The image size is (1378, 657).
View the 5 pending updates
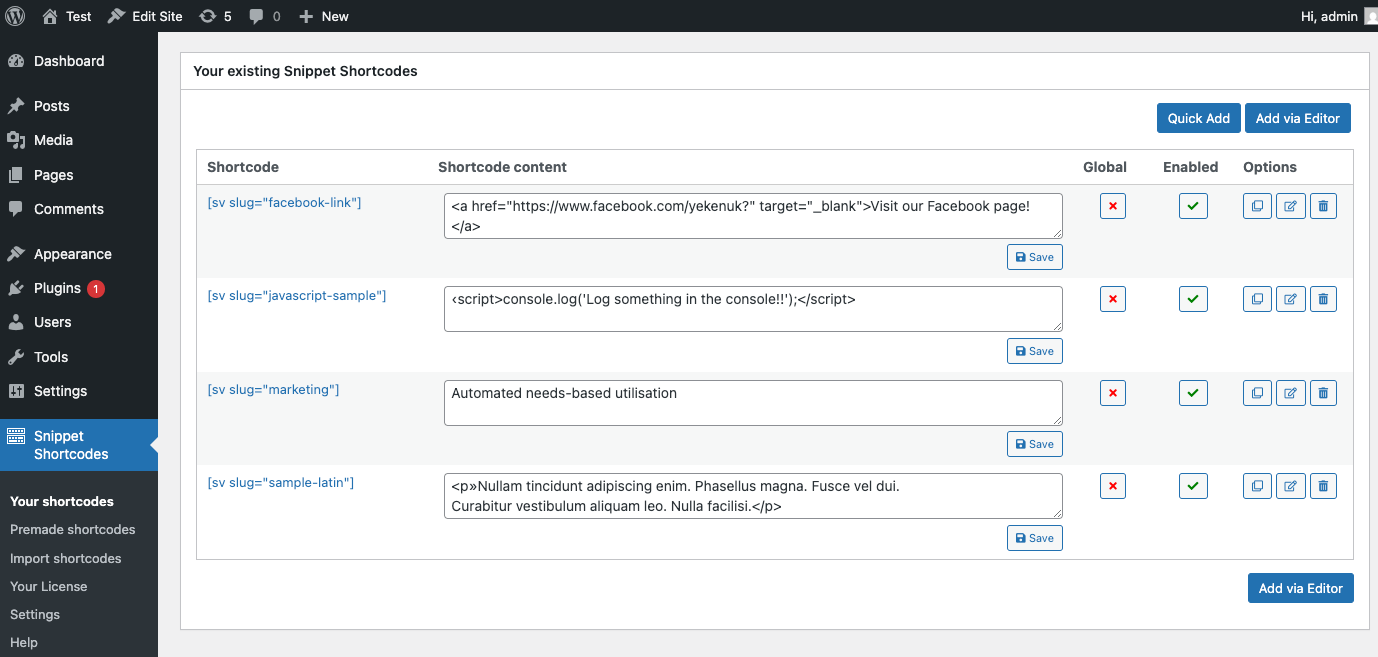(x=215, y=16)
